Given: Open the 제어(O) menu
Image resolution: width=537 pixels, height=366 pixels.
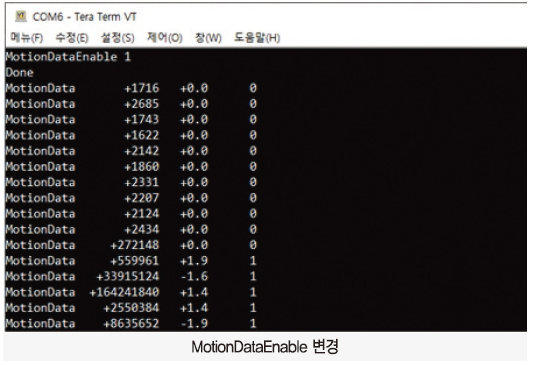Looking at the screenshot, I should [165, 37].
